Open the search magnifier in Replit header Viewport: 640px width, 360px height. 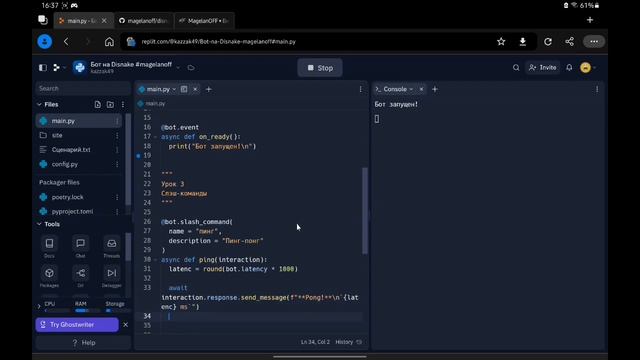[x=516, y=68]
